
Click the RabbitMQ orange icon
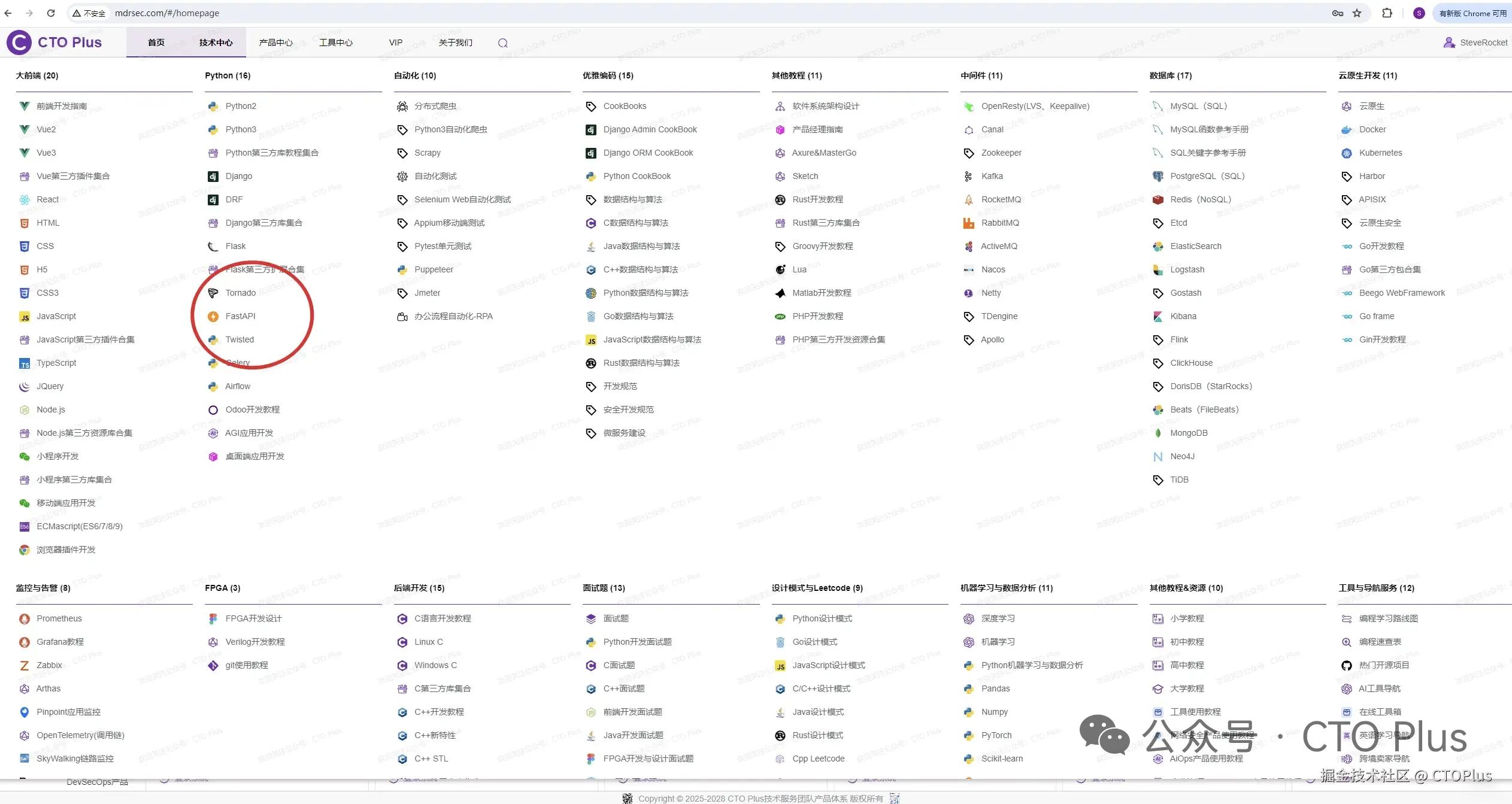[x=968, y=223]
